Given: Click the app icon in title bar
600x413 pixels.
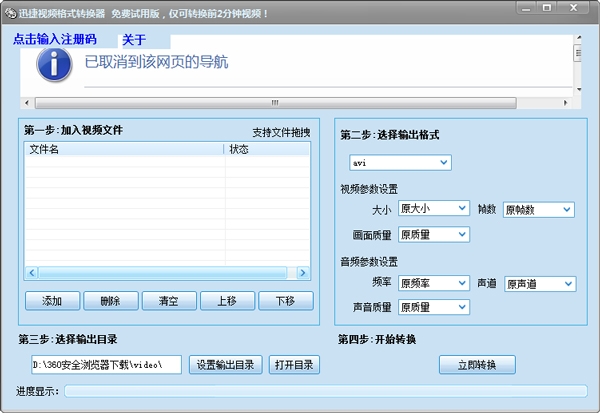Looking at the screenshot, I should click(x=9, y=11).
